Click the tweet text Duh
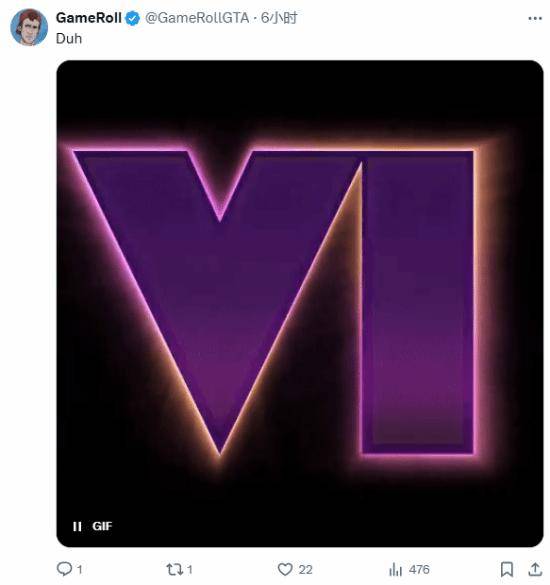Viewport: 550px width, 585px height. tap(69, 39)
